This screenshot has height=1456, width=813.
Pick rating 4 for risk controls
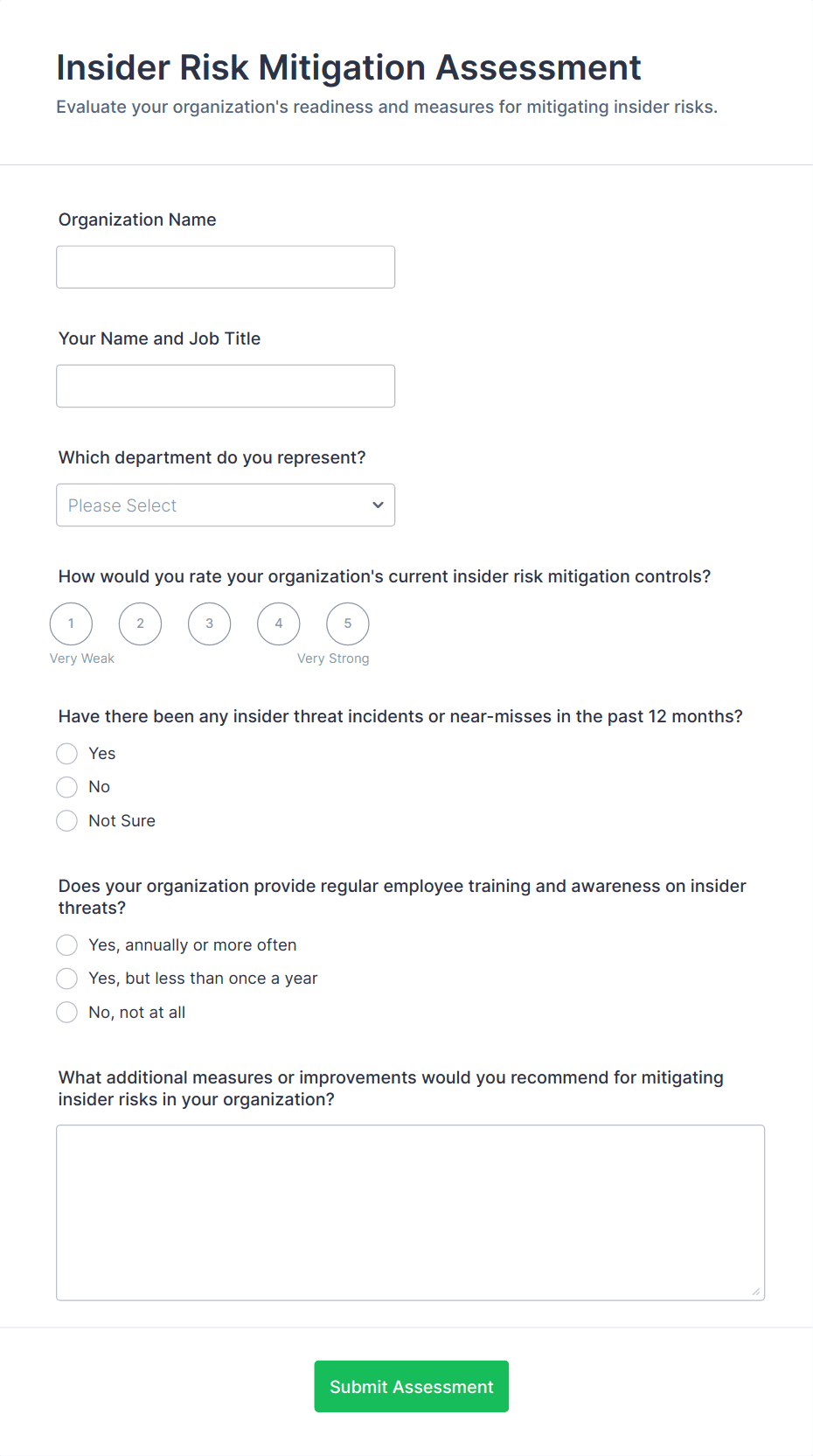click(278, 624)
